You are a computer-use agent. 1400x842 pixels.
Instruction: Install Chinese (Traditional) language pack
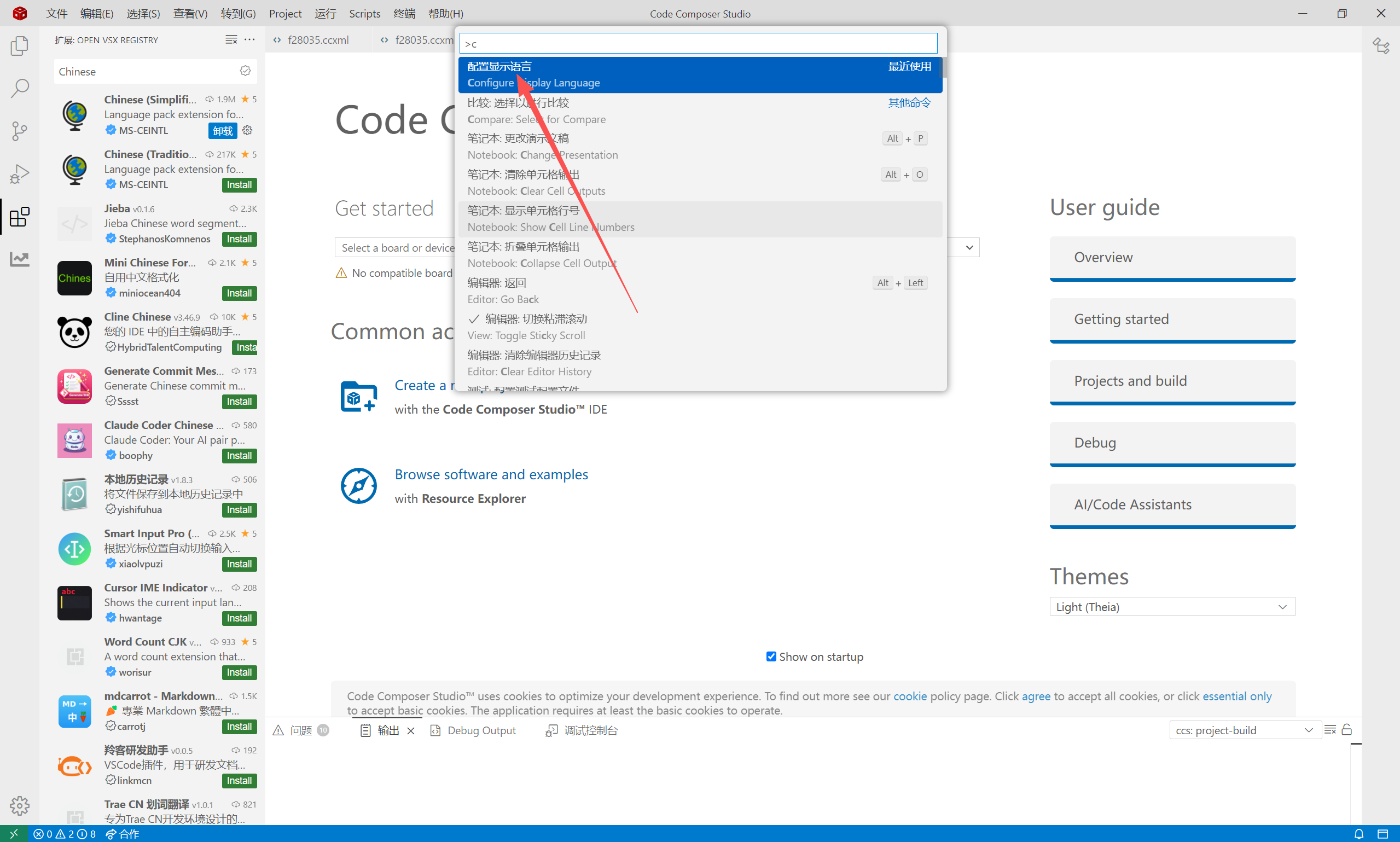click(239, 185)
